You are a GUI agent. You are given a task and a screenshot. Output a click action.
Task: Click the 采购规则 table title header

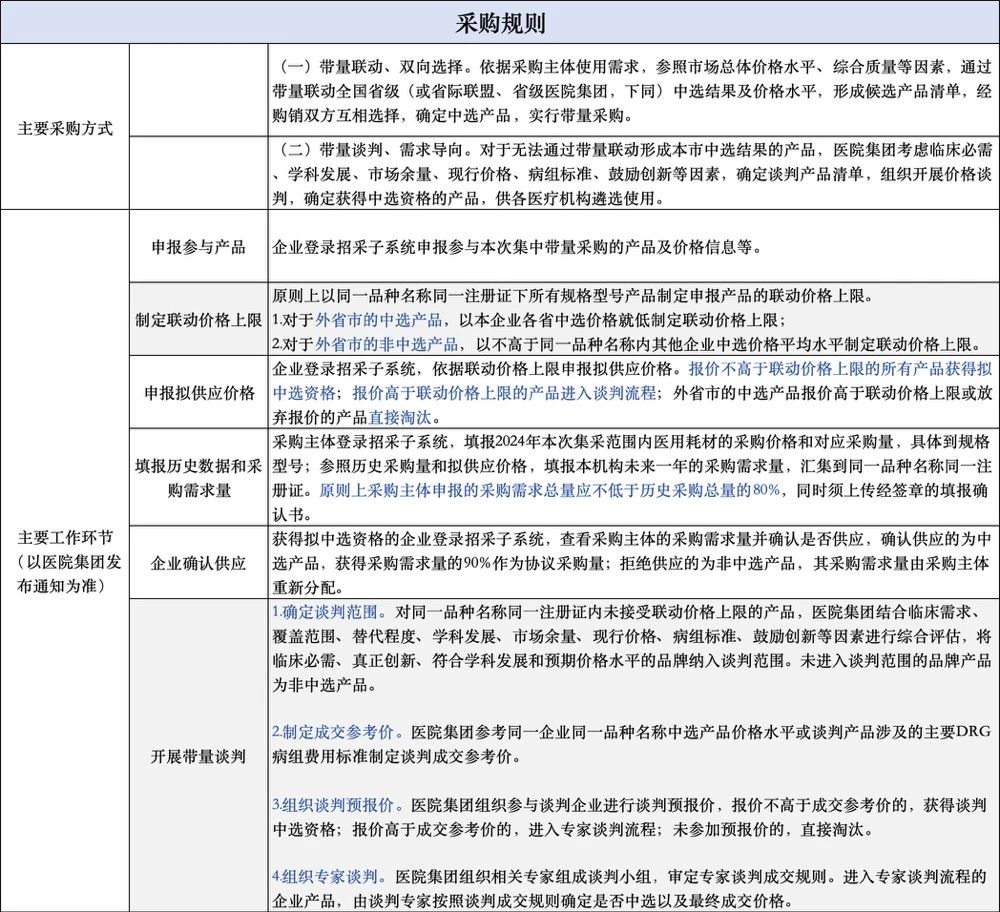tap(500, 21)
